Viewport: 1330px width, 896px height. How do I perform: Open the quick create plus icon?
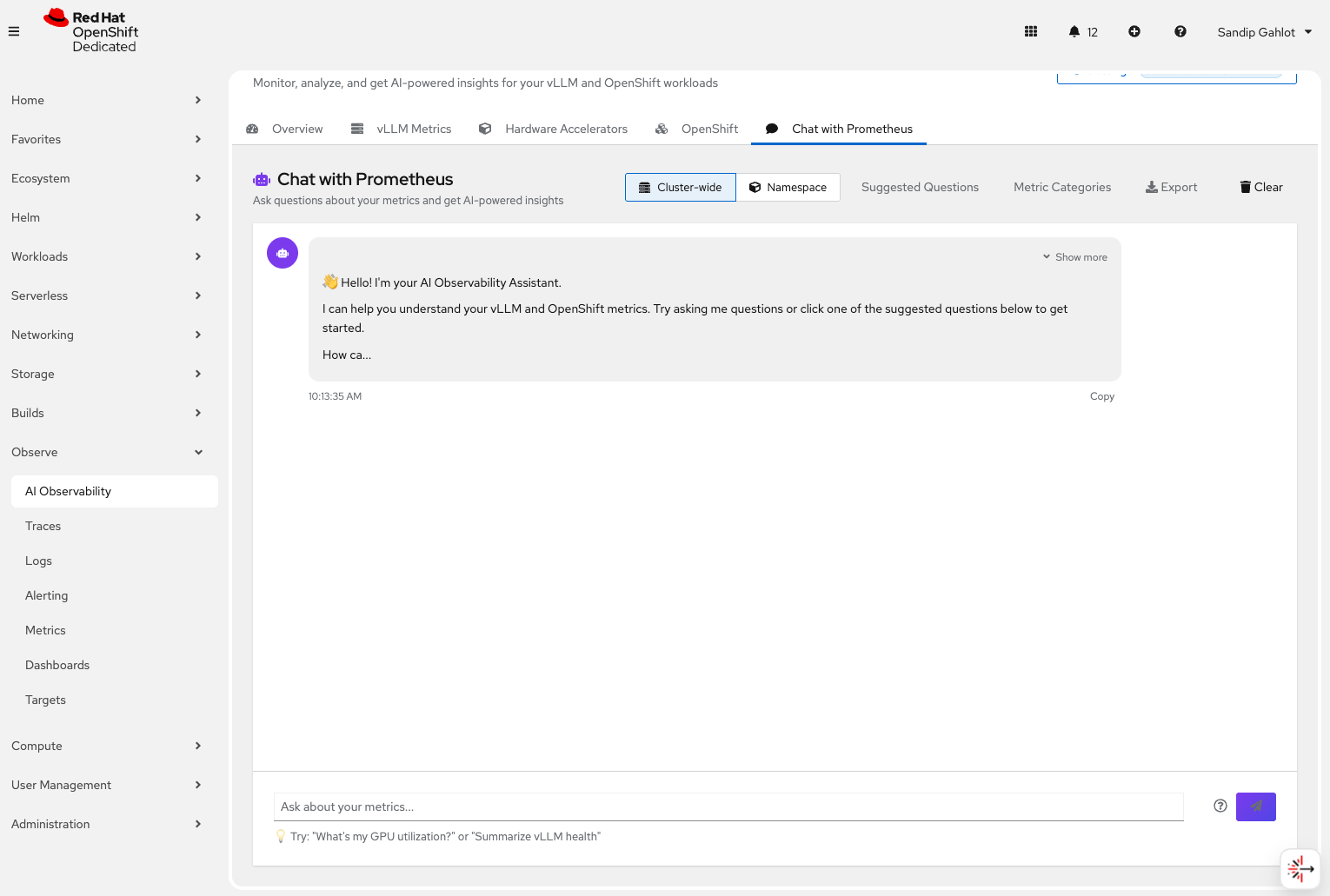1134,31
